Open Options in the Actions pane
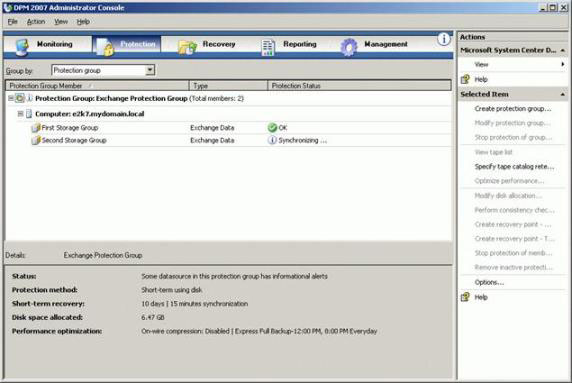 pyautogui.click(x=489, y=282)
